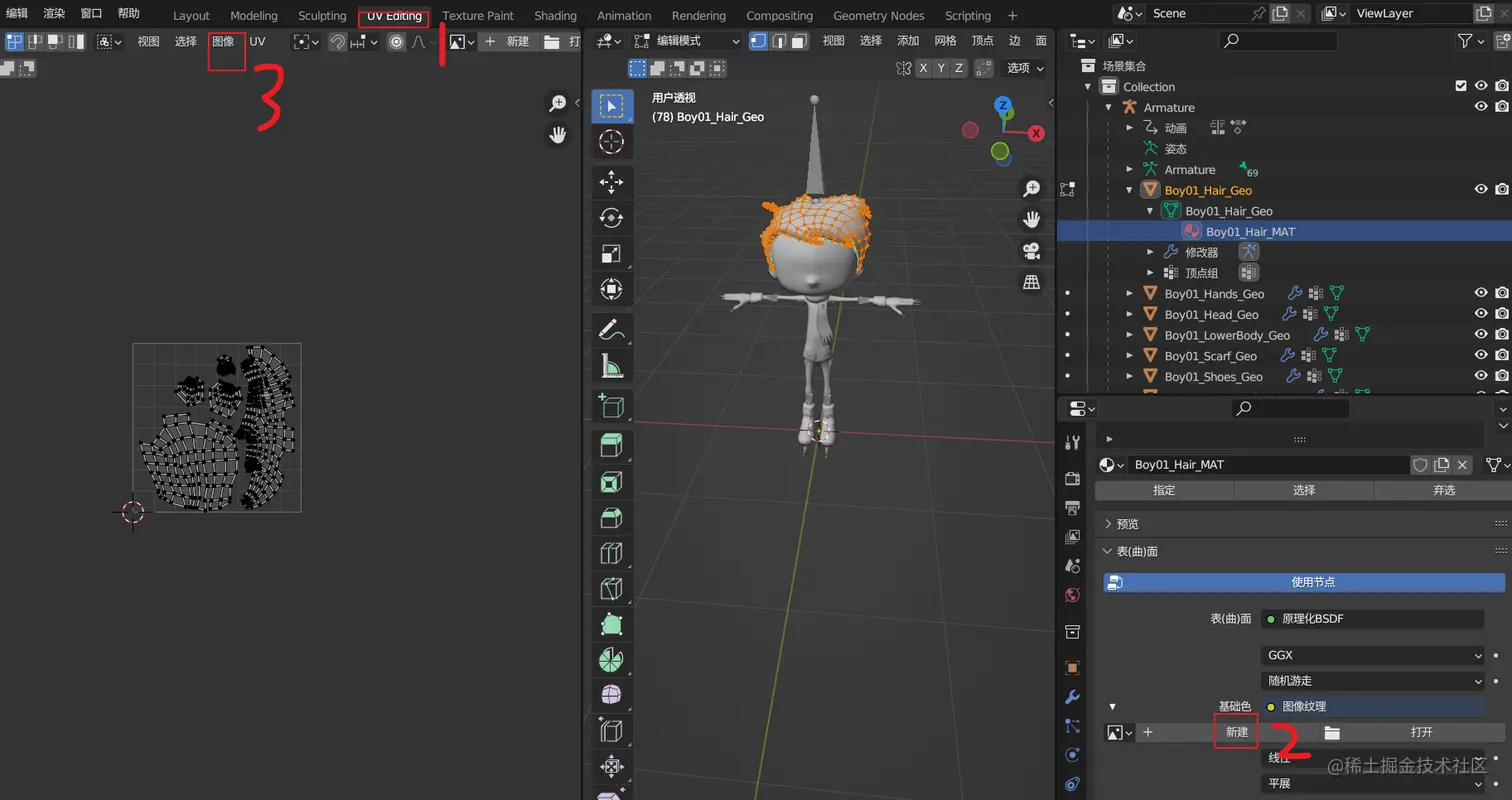Click the UV editor pan hand icon
The width and height of the screenshot is (1512, 800).
[558, 135]
